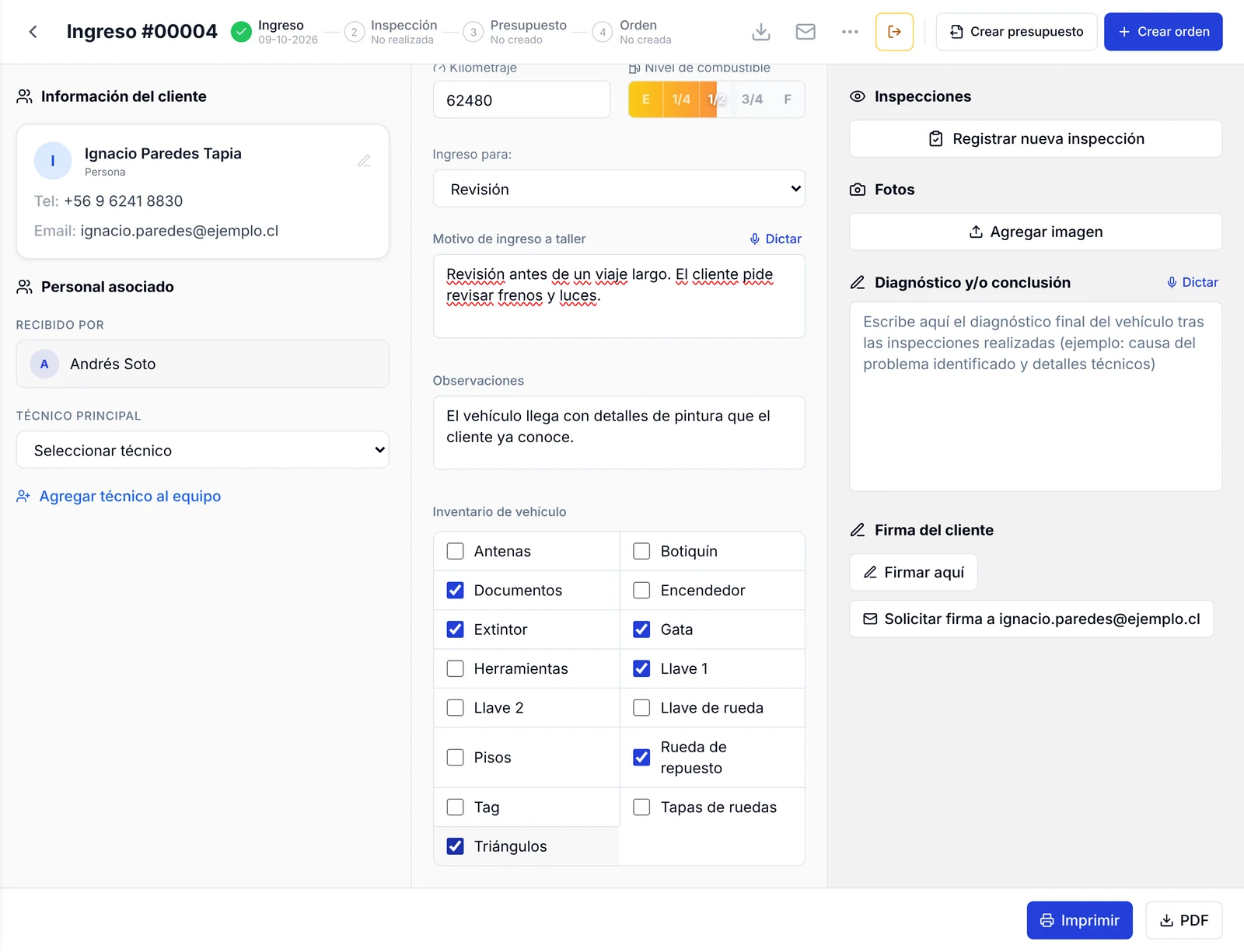Screen dimensions: 1244x952
Task: Click Agregar técnico al equipo link
Action: [x=119, y=496]
